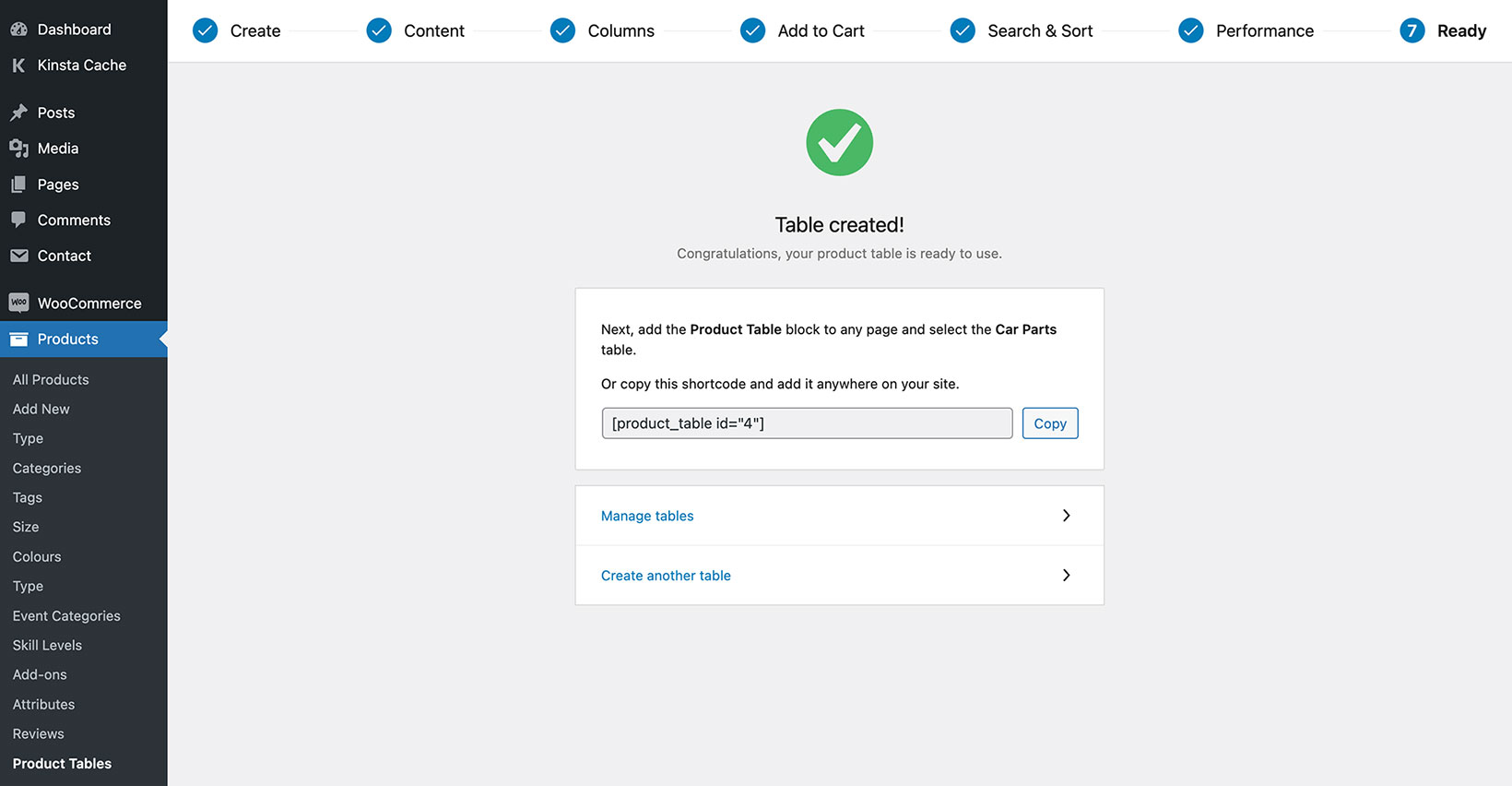This screenshot has height=786, width=1512.
Task: Click the Posts pushpin icon
Action: [x=18, y=113]
